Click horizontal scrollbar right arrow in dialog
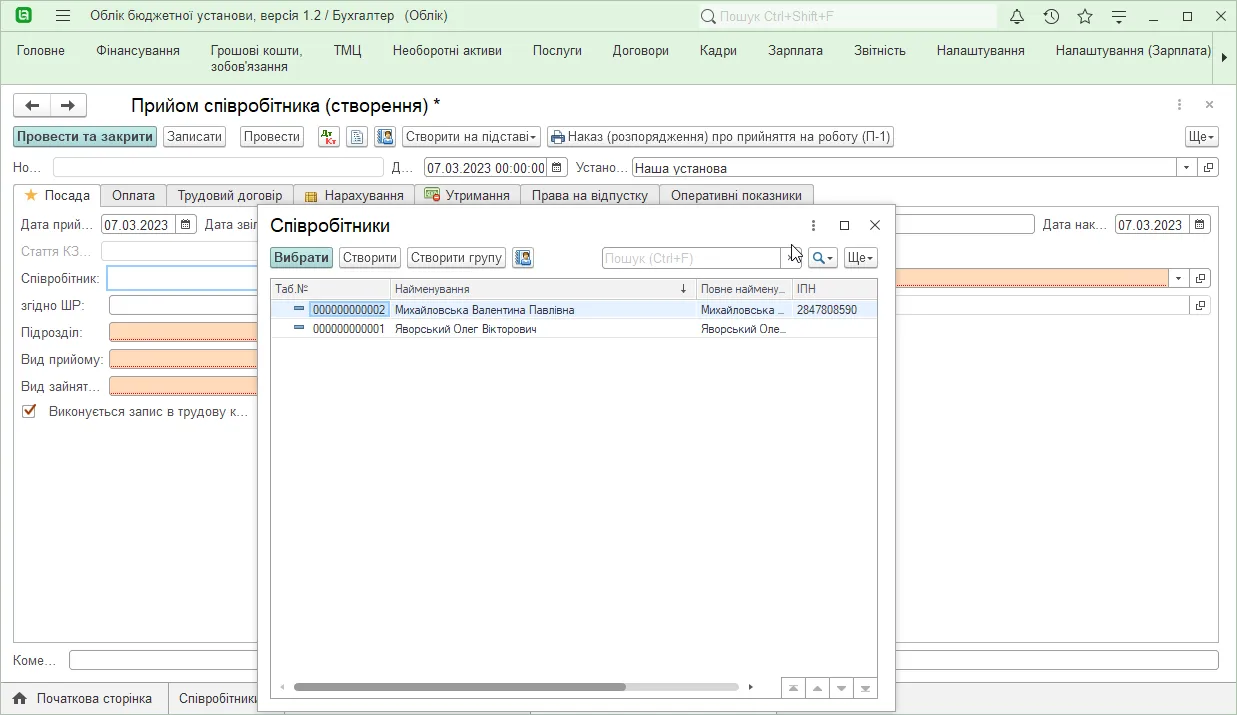The image size is (1237, 715). pyautogui.click(x=751, y=687)
